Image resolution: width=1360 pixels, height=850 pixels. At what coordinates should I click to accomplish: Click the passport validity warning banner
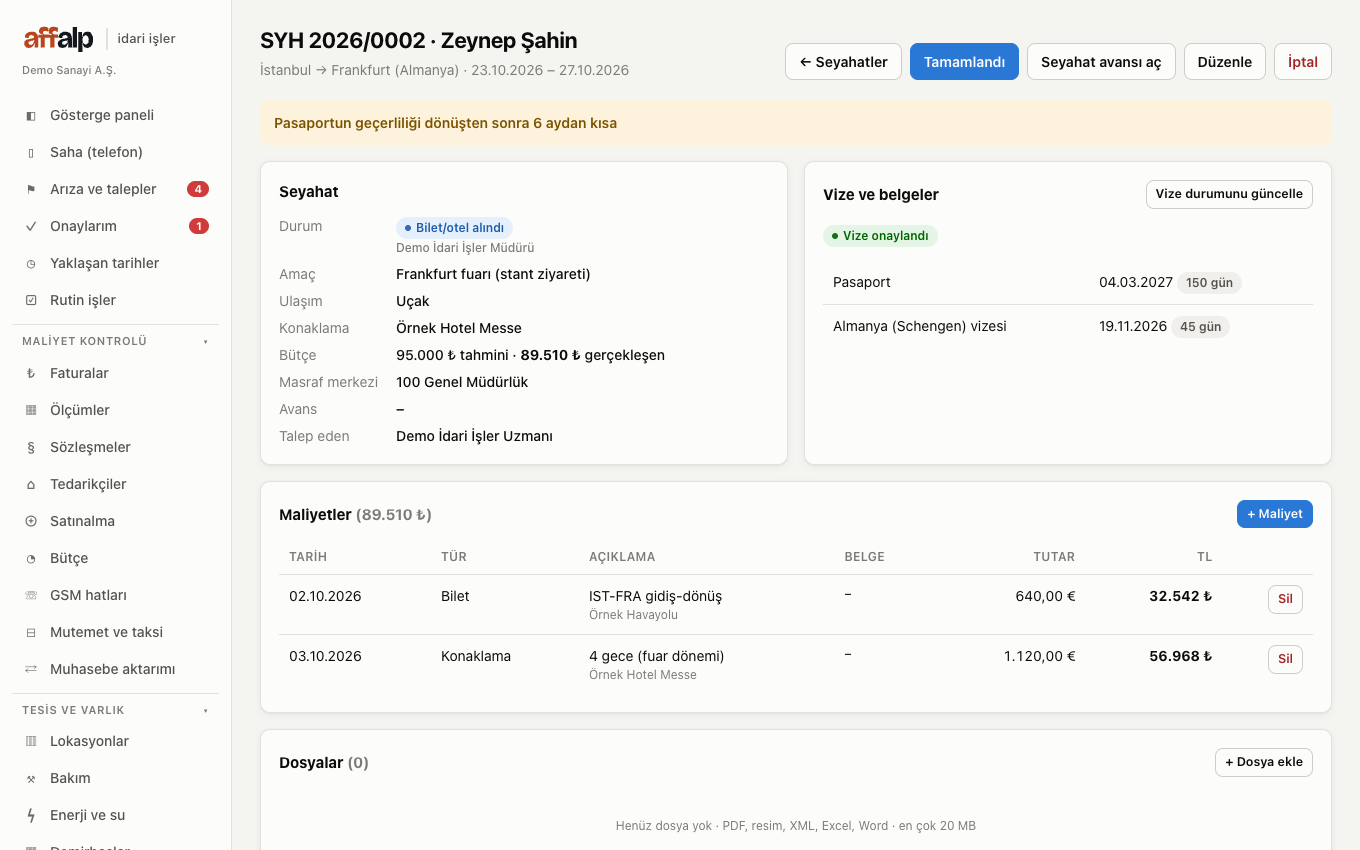click(x=796, y=123)
